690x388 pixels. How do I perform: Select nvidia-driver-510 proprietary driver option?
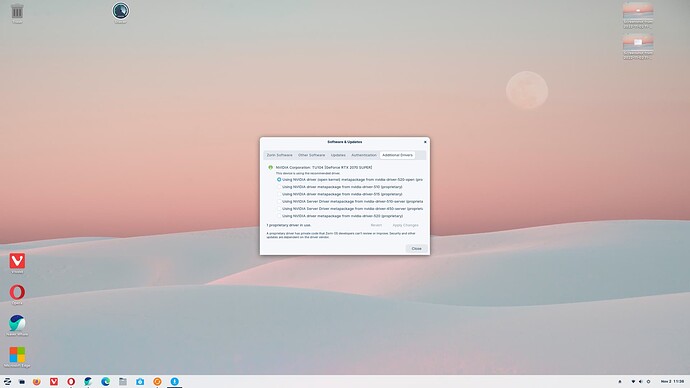[x=340, y=187]
